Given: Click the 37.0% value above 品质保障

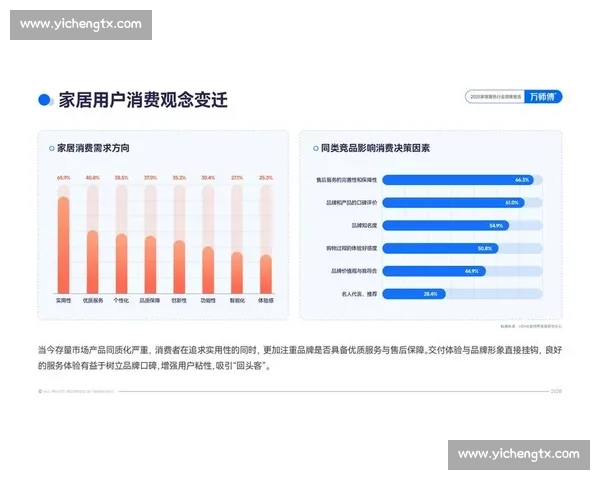Looking at the screenshot, I should pyautogui.click(x=150, y=178).
